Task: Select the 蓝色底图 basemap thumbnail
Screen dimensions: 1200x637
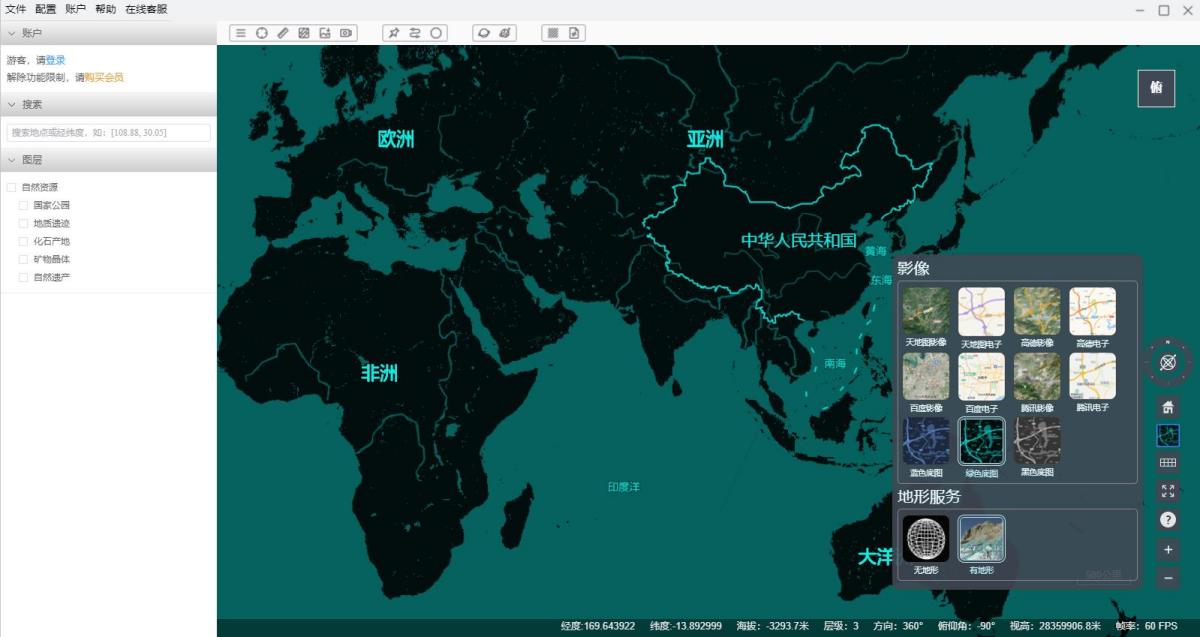Action: click(926, 442)
